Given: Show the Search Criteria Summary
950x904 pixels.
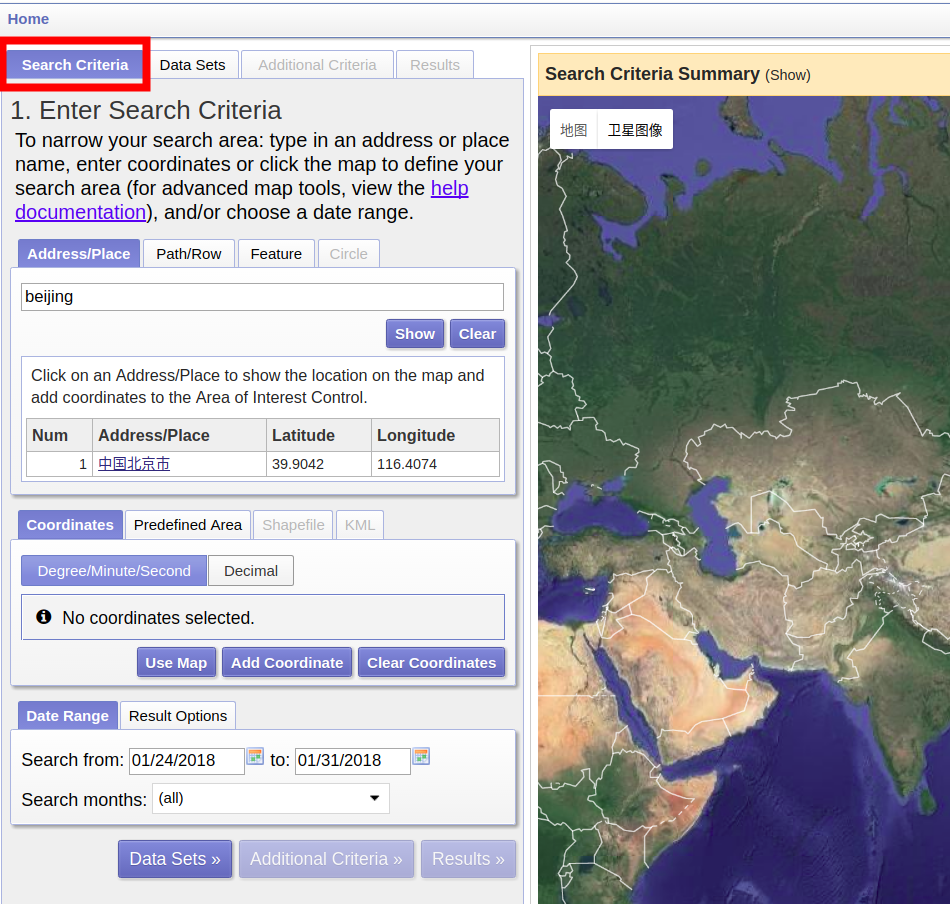Looking at the screenshot, I should [787, 75].
